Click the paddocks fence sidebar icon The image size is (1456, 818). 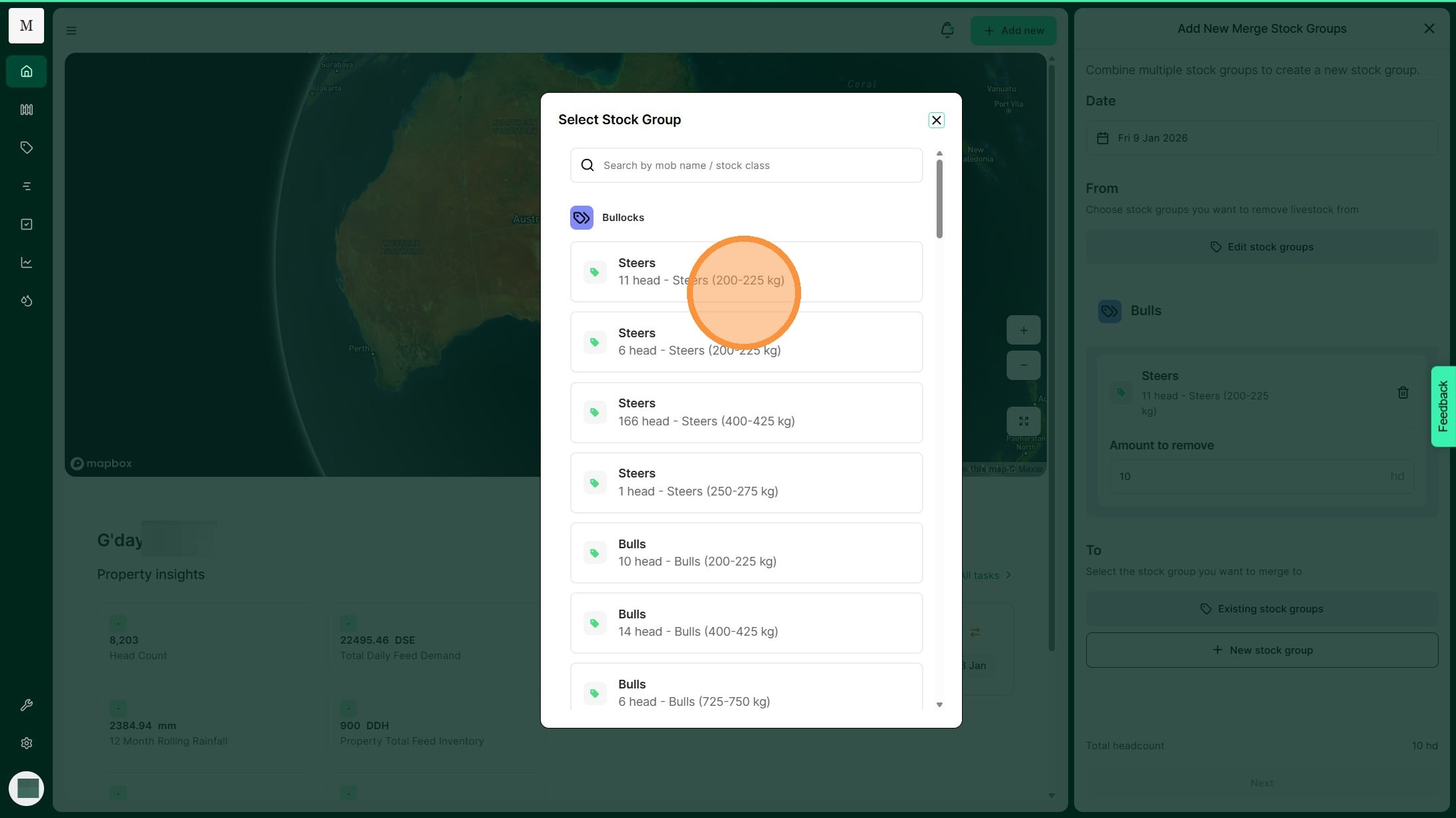pos(26,110)
